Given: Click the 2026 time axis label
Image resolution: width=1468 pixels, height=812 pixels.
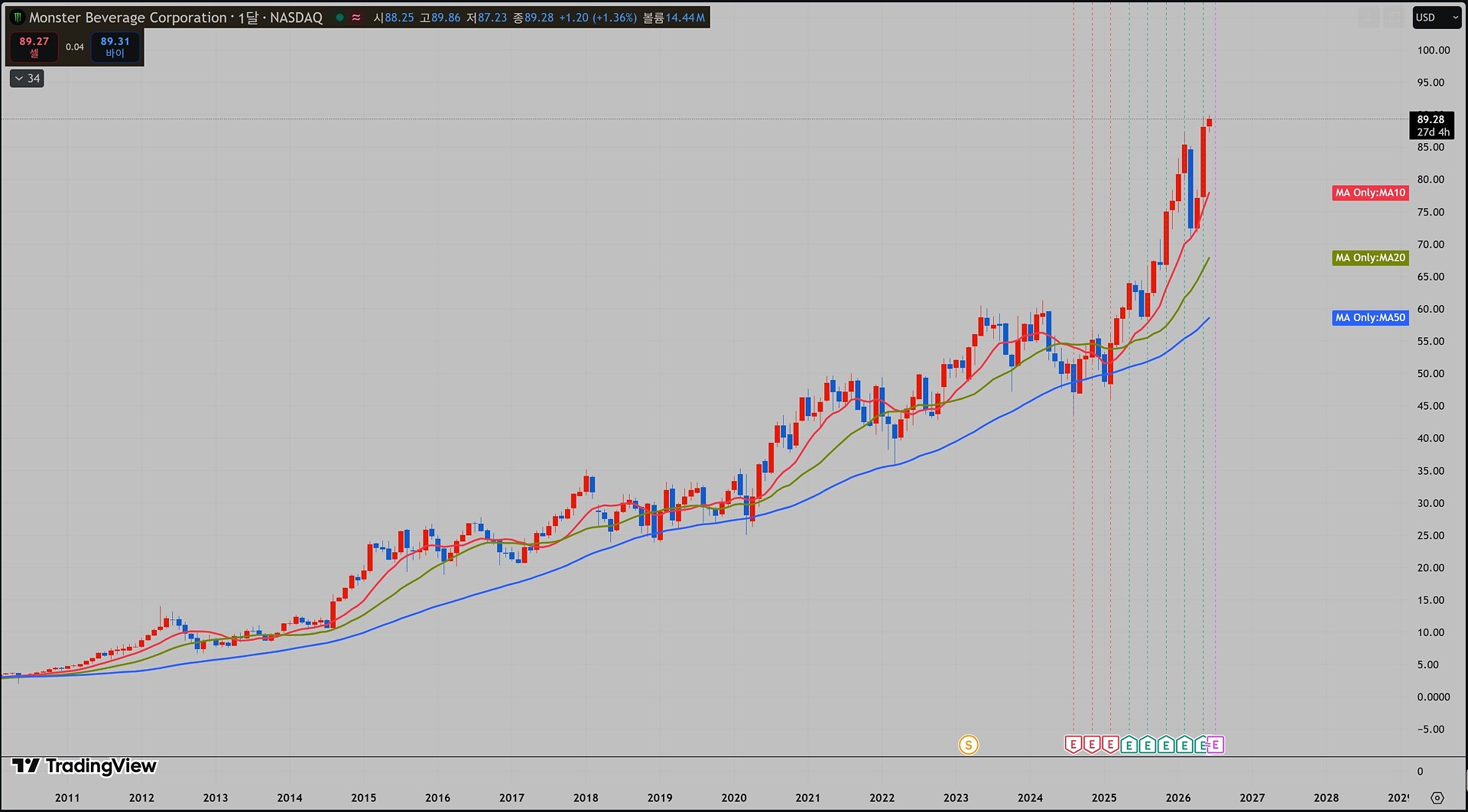Looking at the screenshot, I should (x=1178, y=798).
